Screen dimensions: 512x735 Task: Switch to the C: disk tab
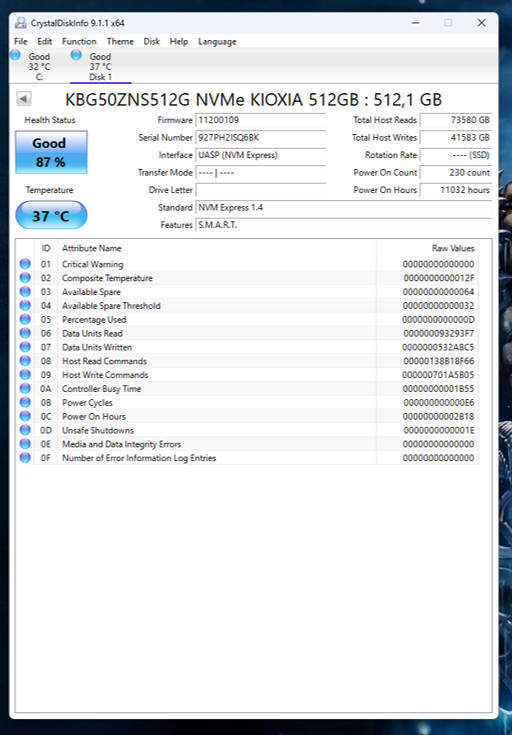coord(39,67)
